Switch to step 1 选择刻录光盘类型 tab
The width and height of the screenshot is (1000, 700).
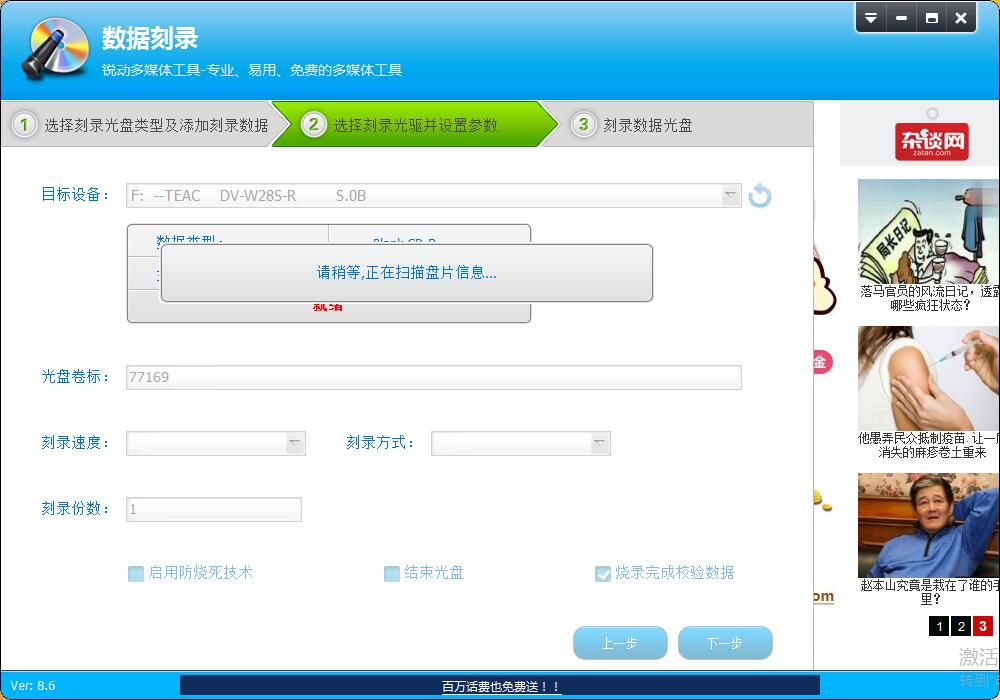pyautogui.click(x=140, y=125)
